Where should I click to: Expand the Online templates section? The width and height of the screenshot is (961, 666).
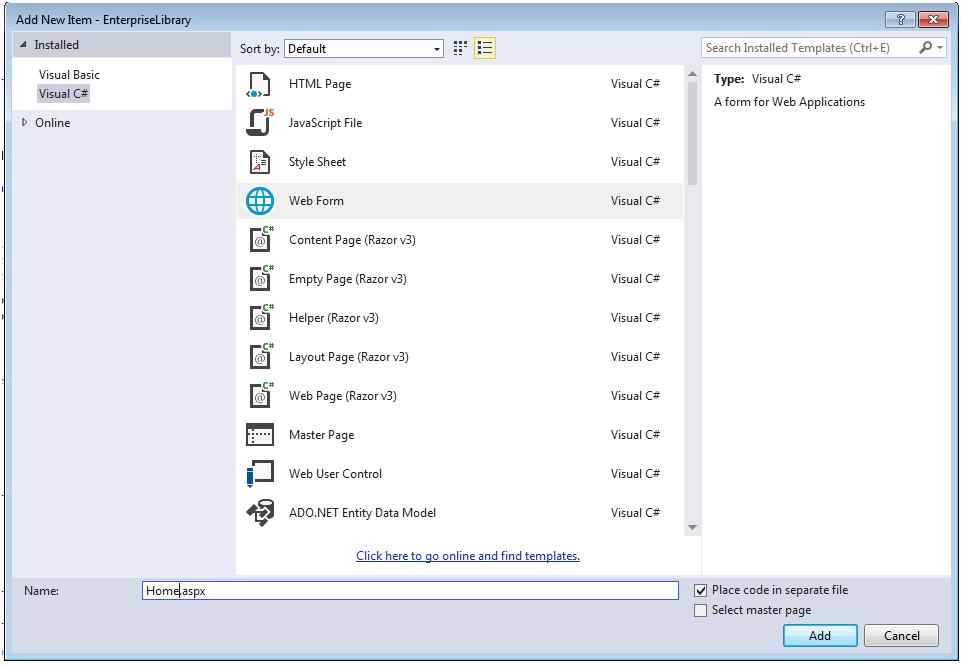pos(25,122)
